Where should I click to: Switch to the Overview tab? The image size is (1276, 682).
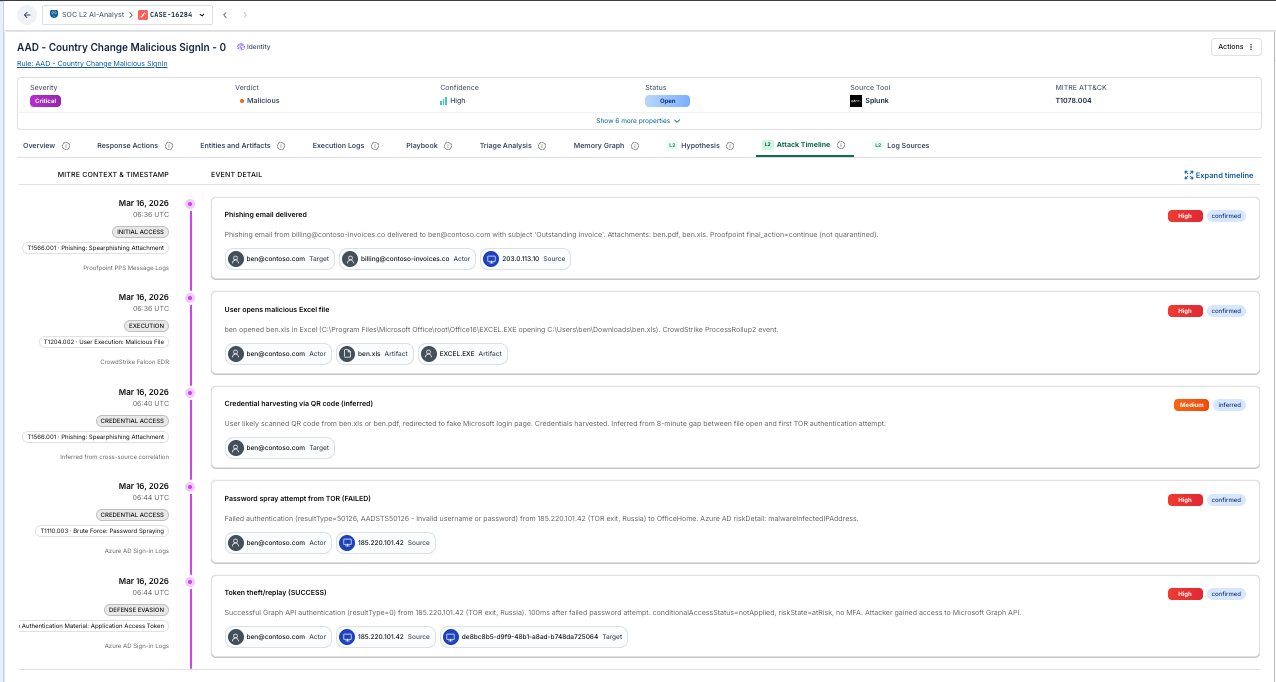pyautogui.click(x=39, y=145)
